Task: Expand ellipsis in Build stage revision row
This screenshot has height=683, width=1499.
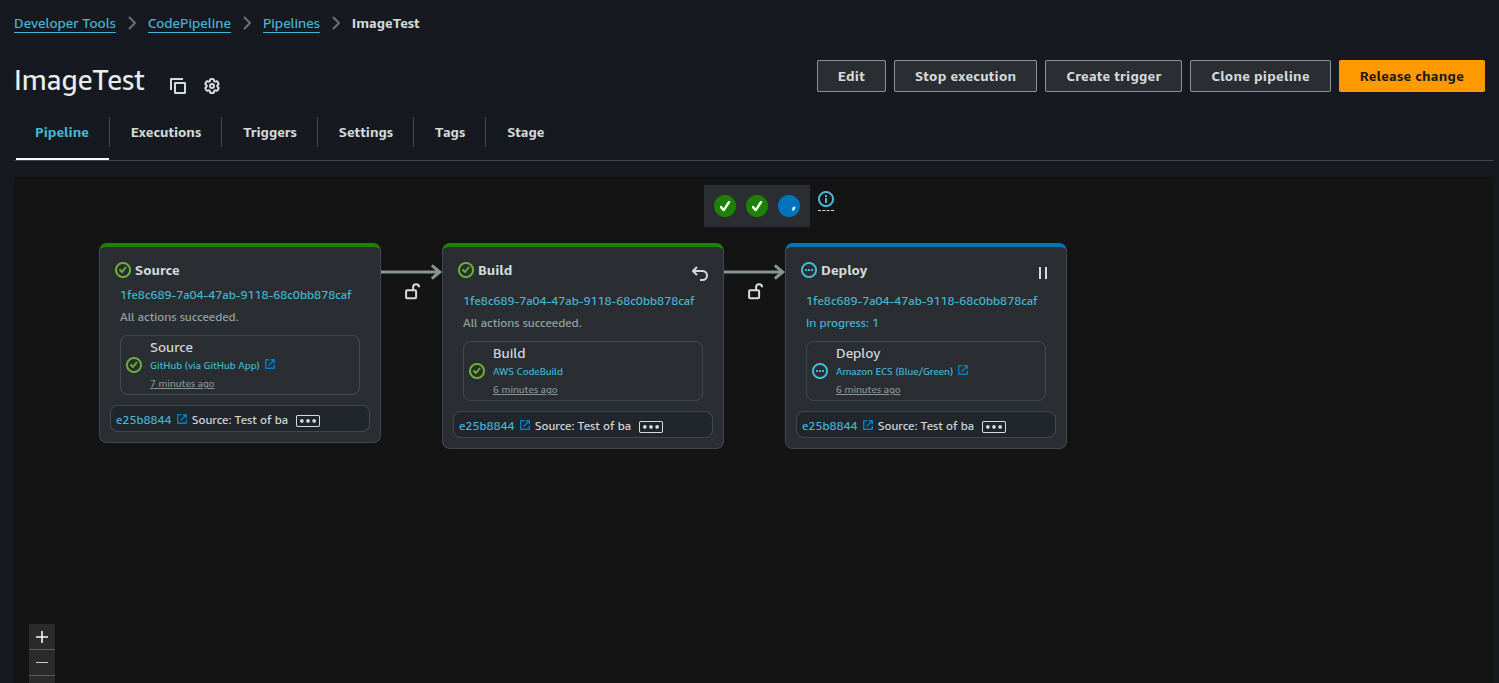Action: tap(651, 427)
